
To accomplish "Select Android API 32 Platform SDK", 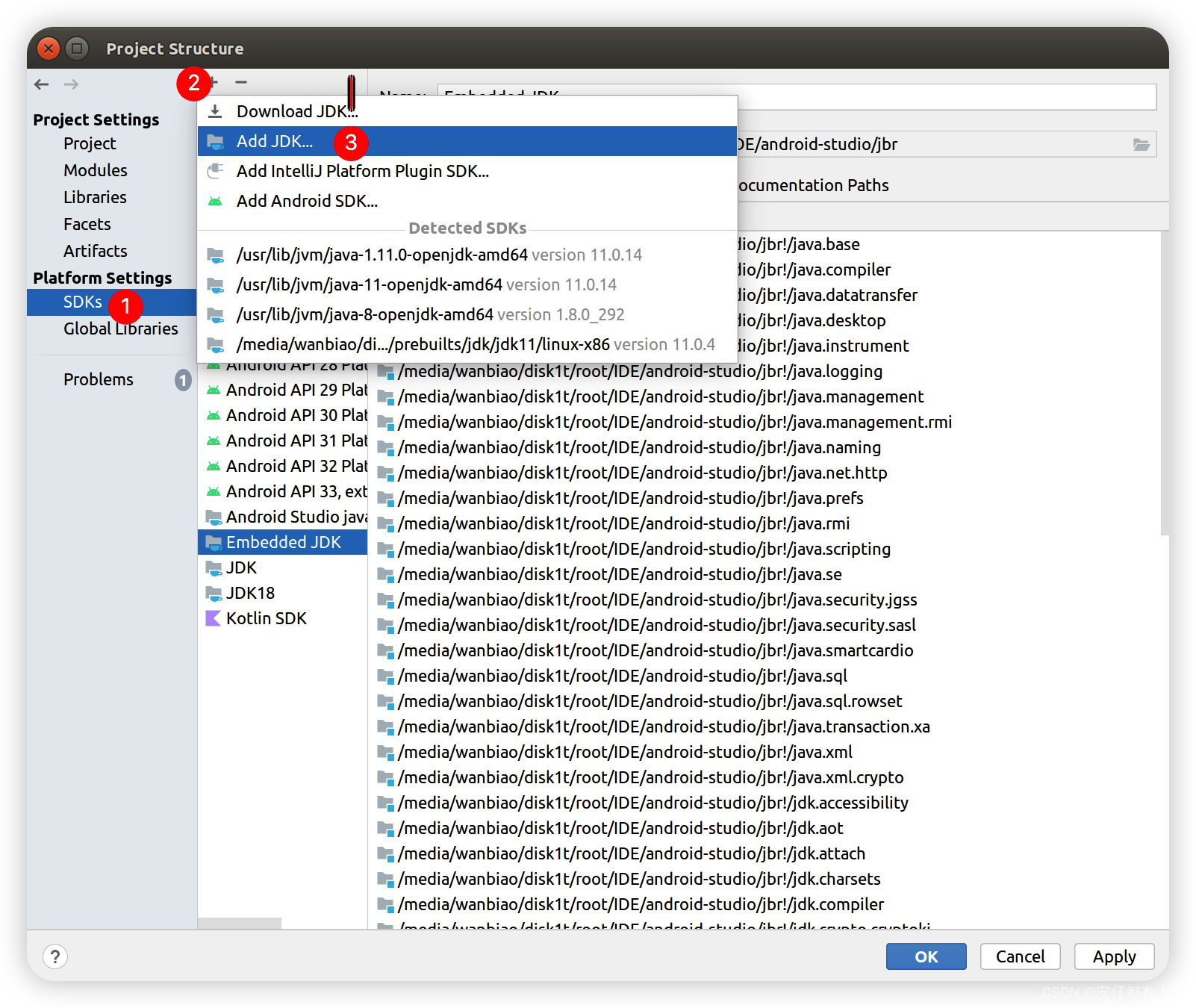I will (283, 466).
